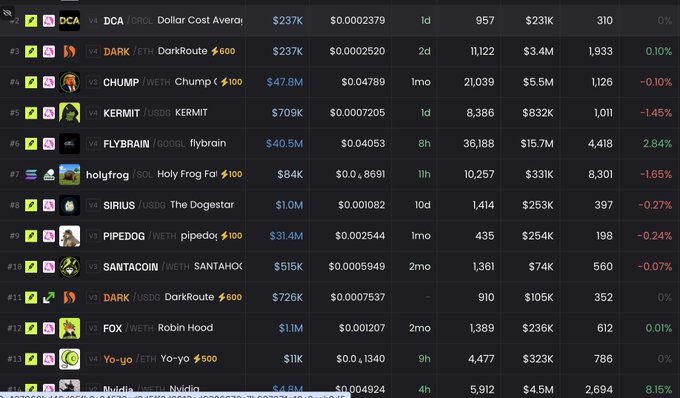This screenshot has height=398, width=680.
Task: Open the Yo-yo token pair
Action: coord(129,359)
